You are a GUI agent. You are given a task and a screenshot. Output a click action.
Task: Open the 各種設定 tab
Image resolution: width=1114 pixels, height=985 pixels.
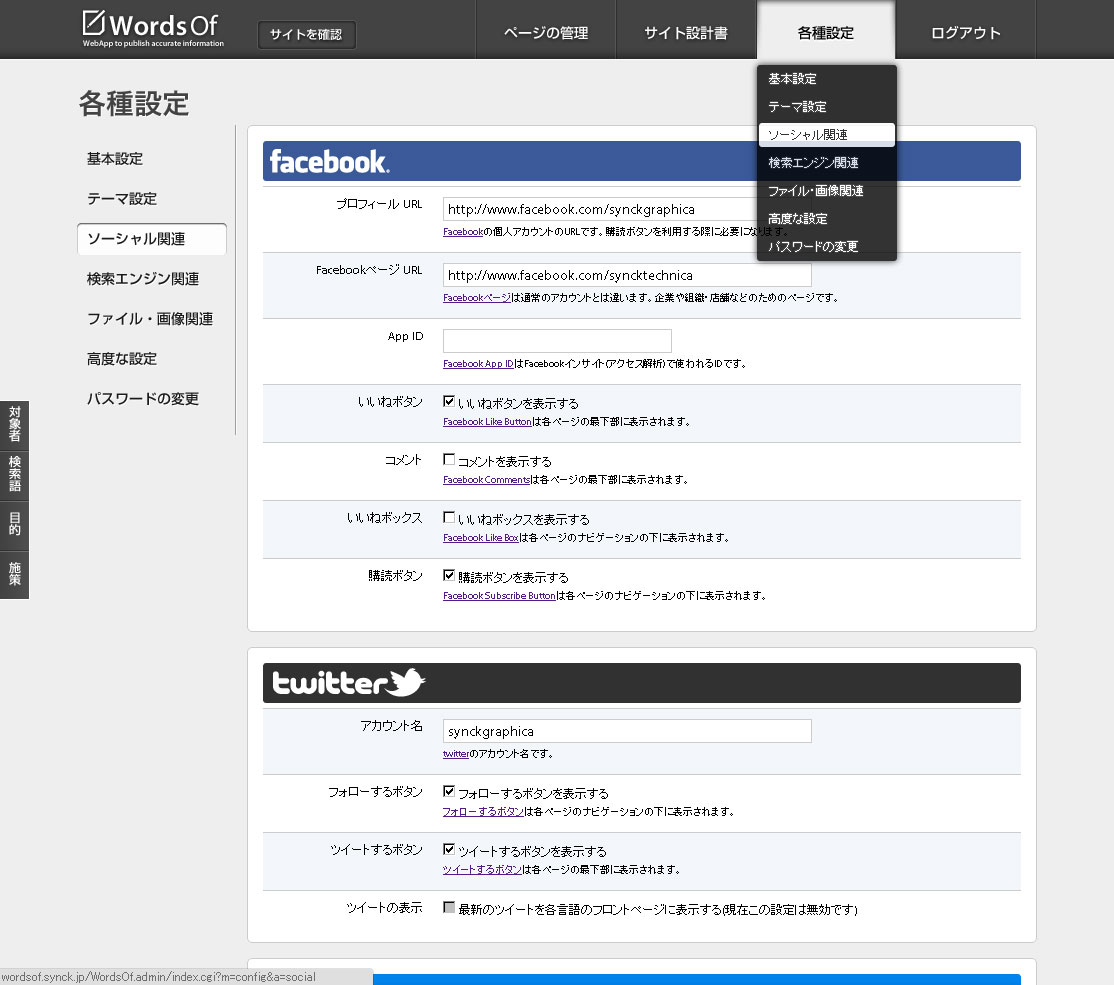[826, 33]
